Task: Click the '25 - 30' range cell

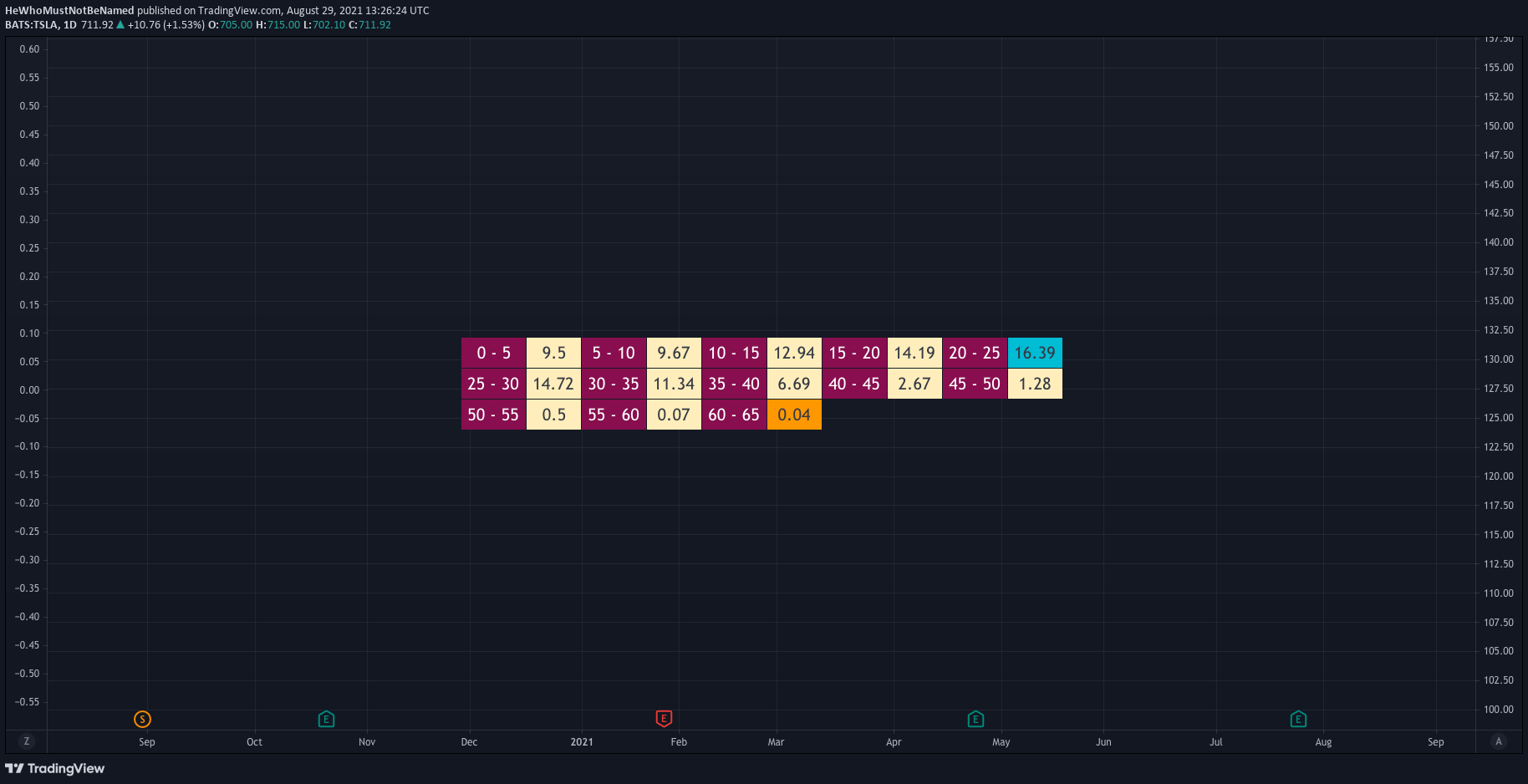Action: [493, 384]
